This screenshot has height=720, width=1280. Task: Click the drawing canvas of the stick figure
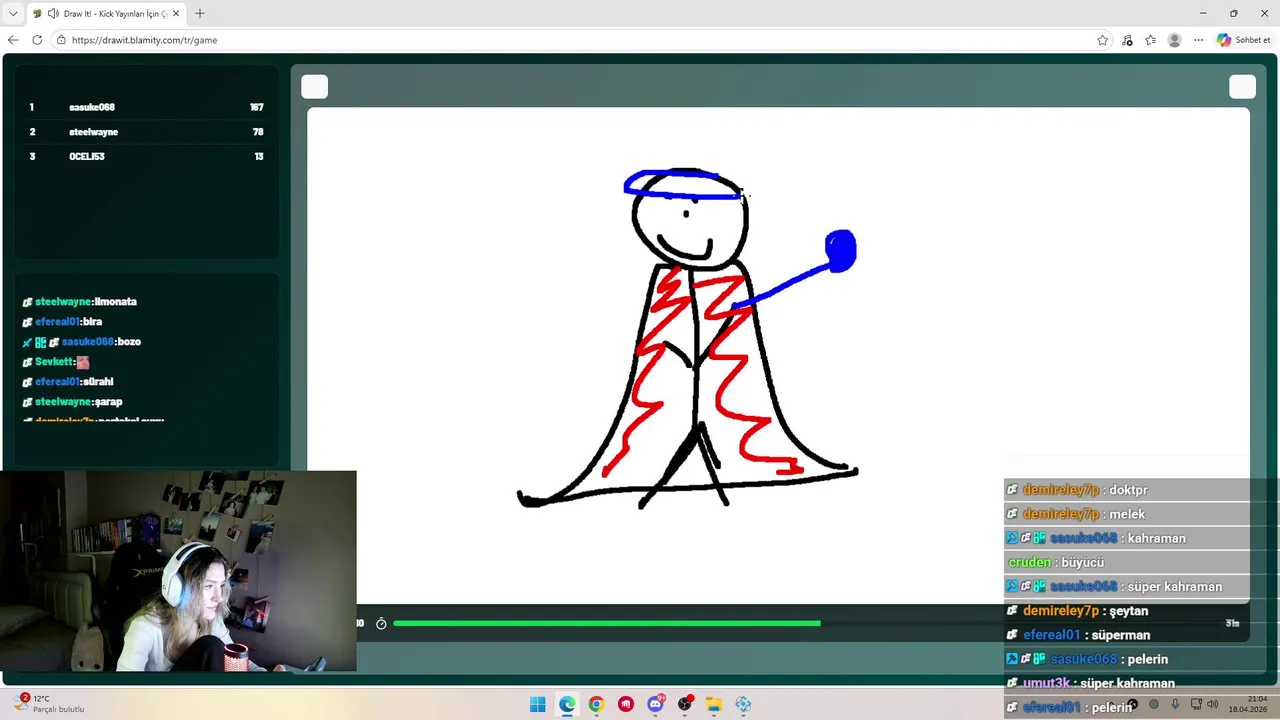[x=778, y=355]
